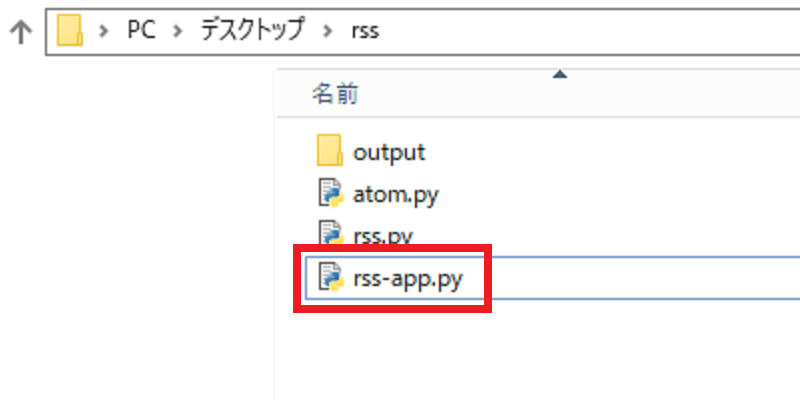Image resolution: width=800 pixels, height=400 pixels.
Task: Select the PC breadcrumb
Action: 141,31
